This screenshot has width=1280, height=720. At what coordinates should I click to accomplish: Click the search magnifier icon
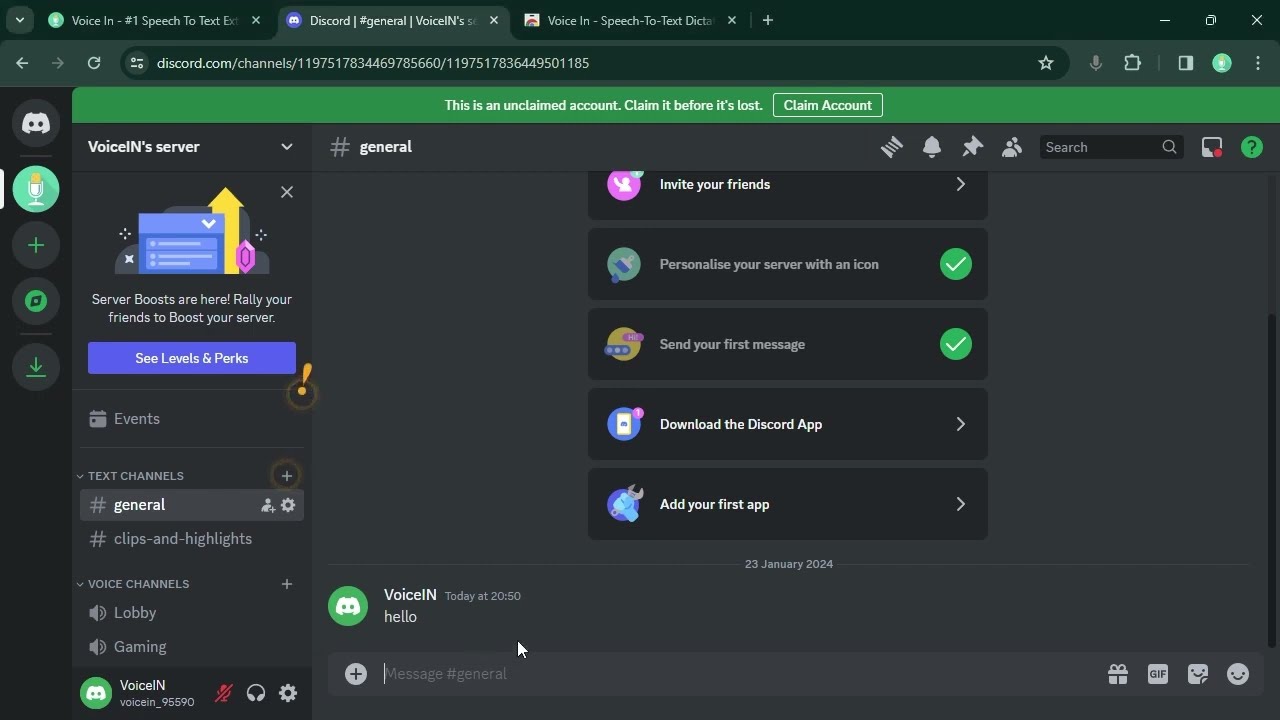tap(1169, 147)
